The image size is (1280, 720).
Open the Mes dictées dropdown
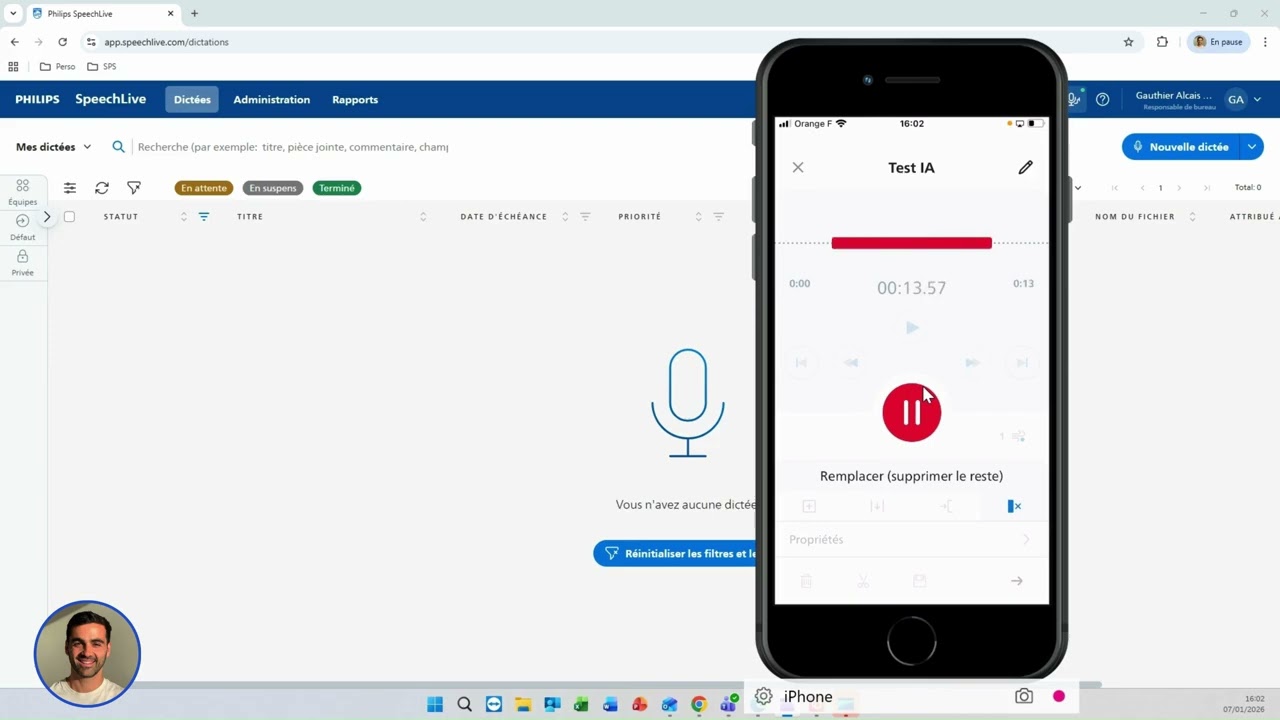pyautogui.click(x=53, y=147)
